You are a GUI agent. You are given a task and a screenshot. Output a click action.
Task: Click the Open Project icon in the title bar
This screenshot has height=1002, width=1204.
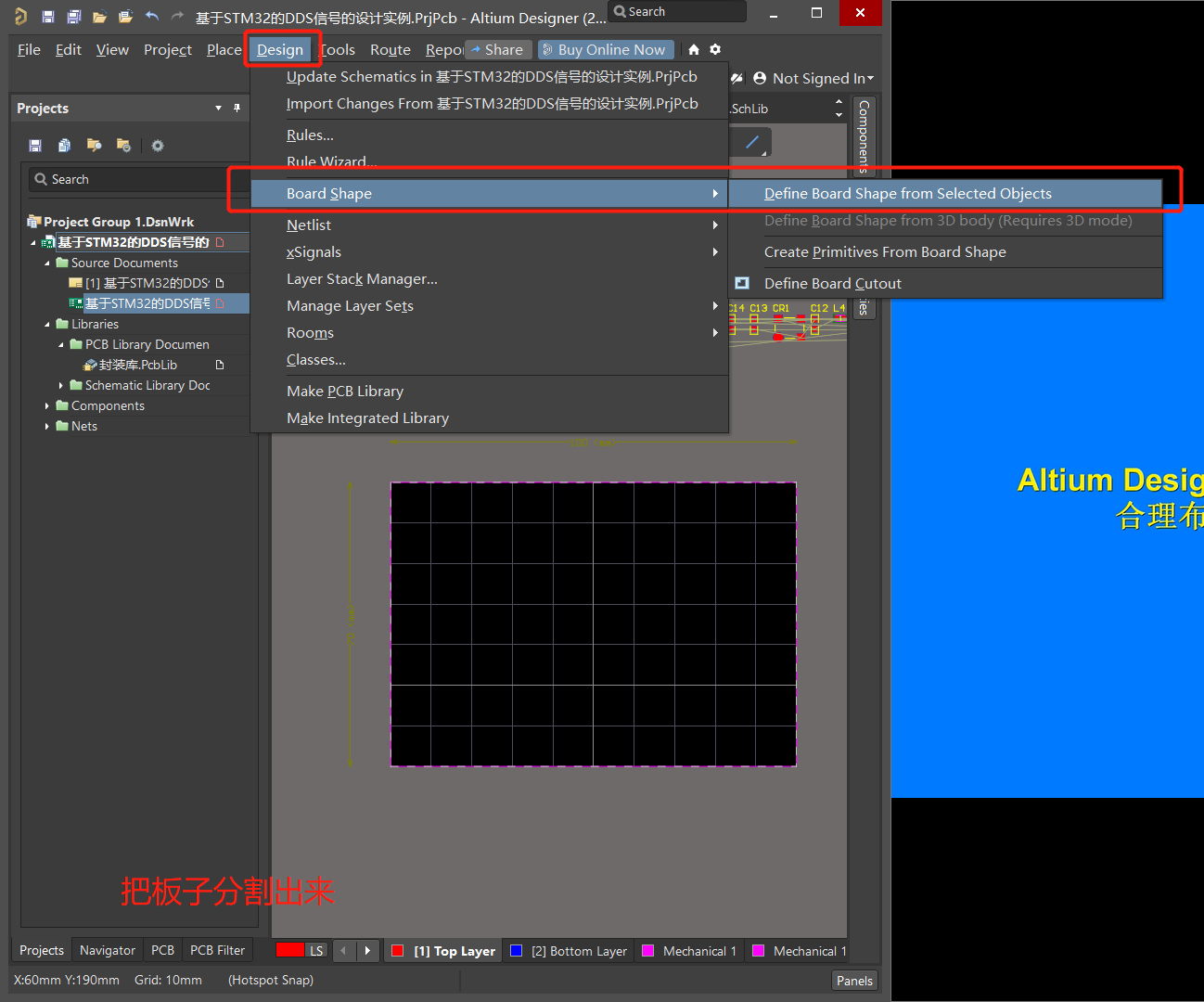pos(125,16)
